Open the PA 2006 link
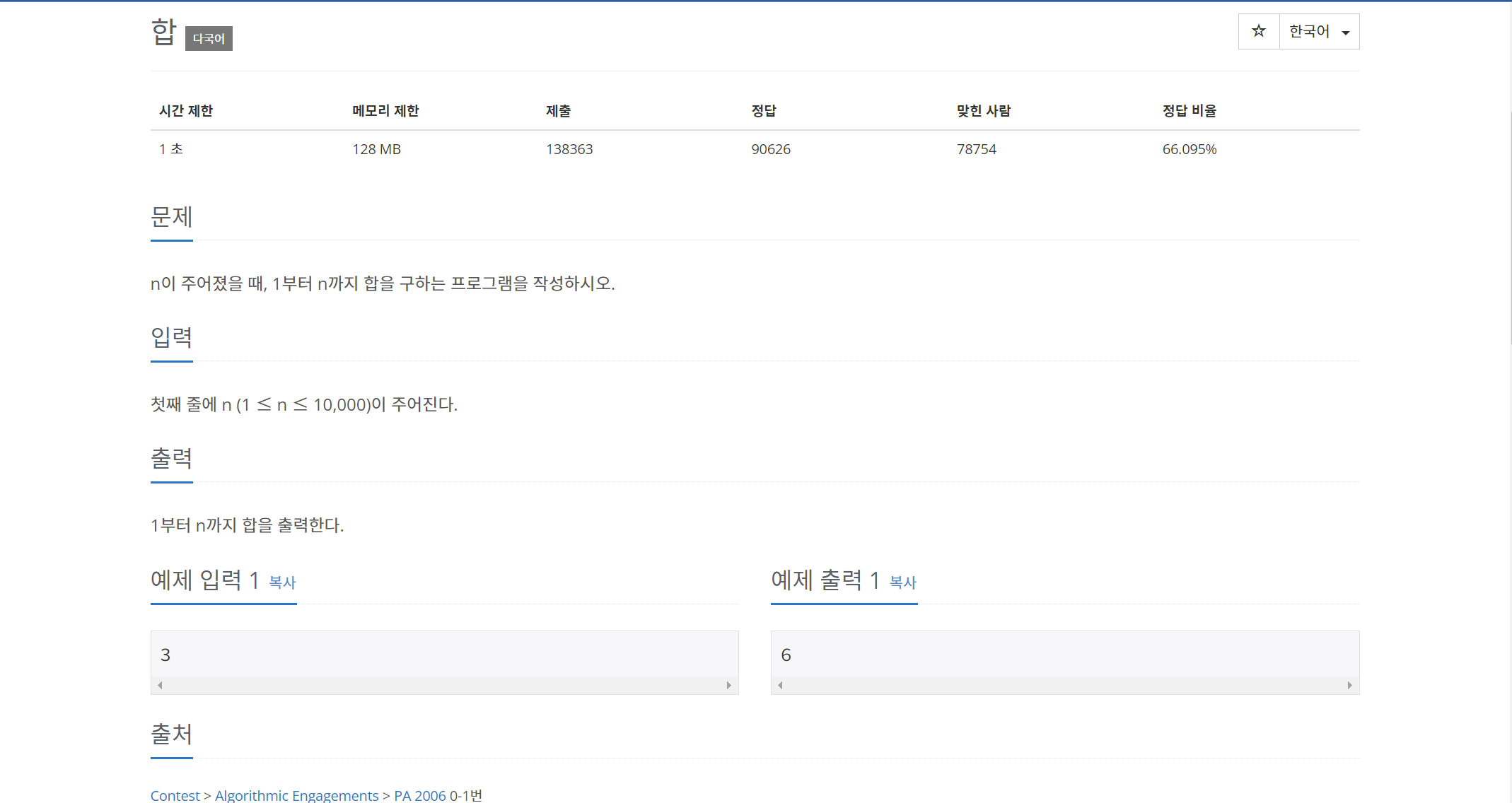This screenshot has height=803, width=1512. [x=419, y=795]
